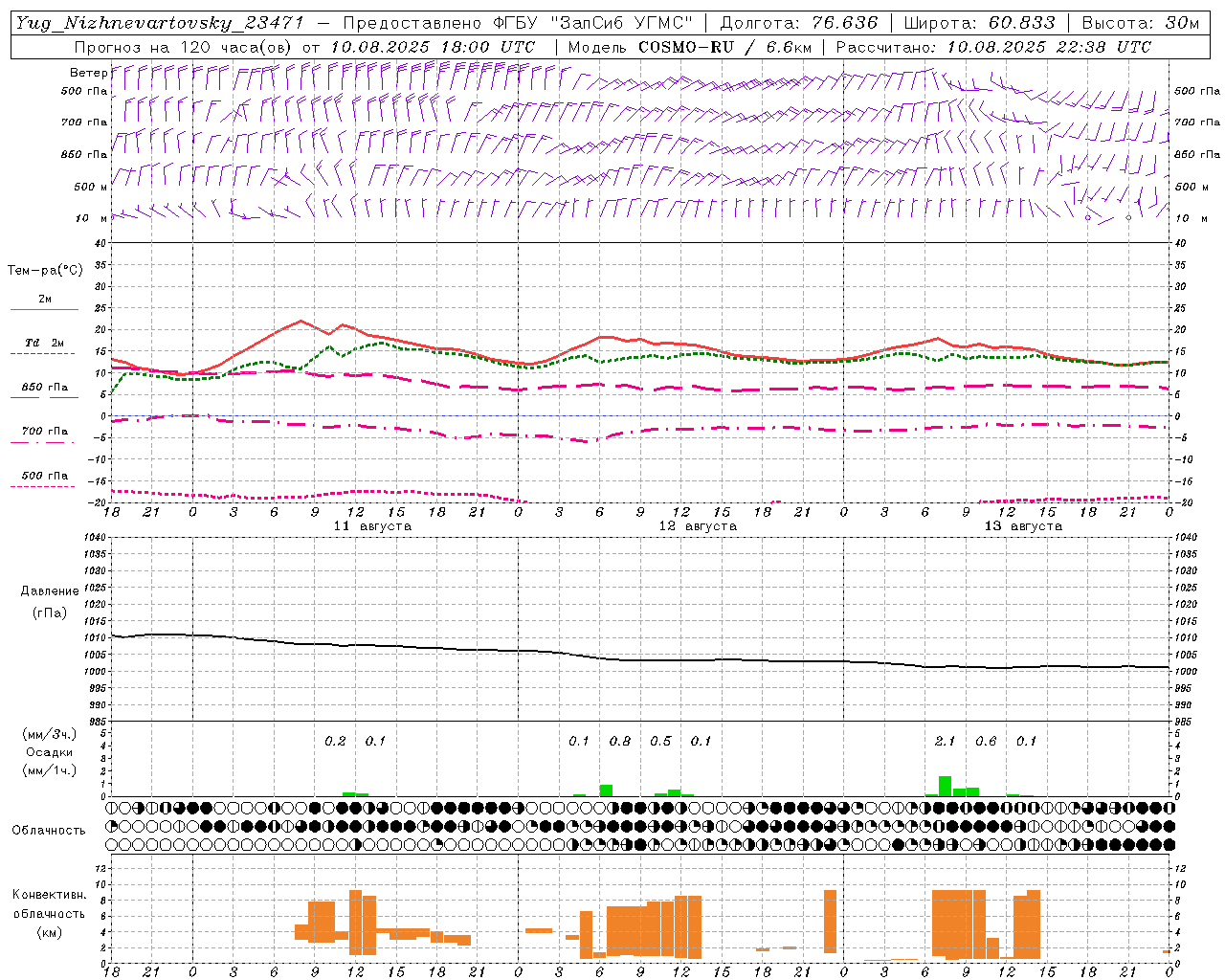Click the 500 гПа temperature legend entry
Viewport: 1225px width, 980px height.
[x=45, y=476]
